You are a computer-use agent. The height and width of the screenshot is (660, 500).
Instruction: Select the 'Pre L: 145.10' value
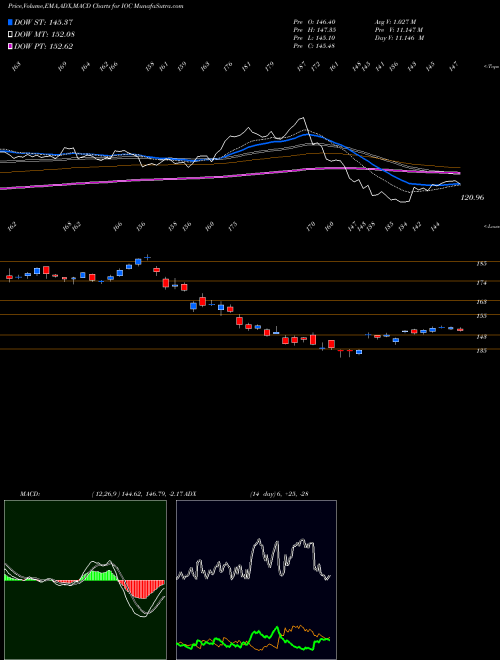tap(314, 38)
